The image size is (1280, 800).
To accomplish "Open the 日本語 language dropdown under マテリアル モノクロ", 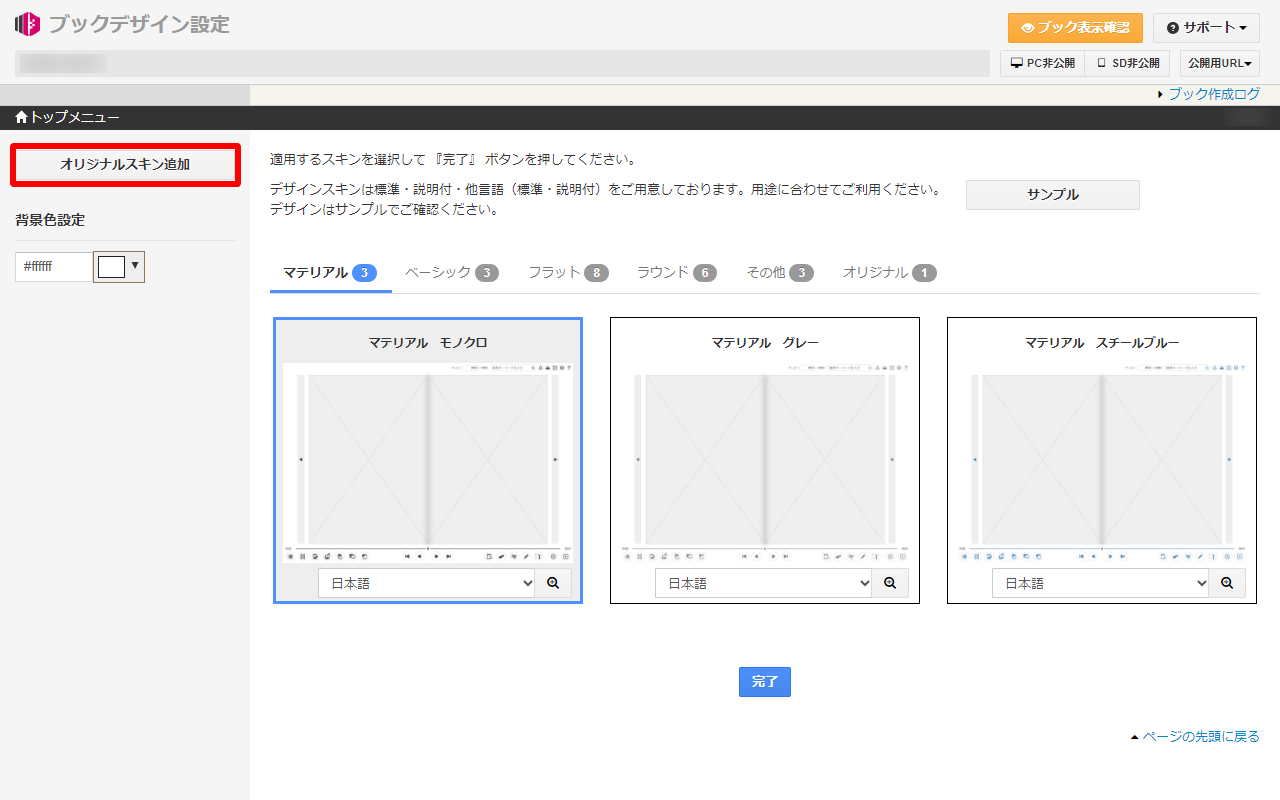I will coord(426,582).
